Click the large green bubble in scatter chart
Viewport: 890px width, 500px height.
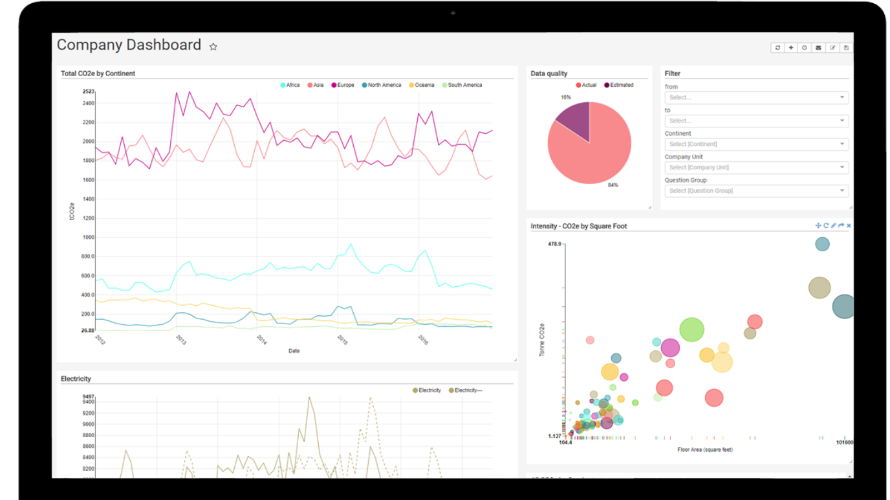691,329
